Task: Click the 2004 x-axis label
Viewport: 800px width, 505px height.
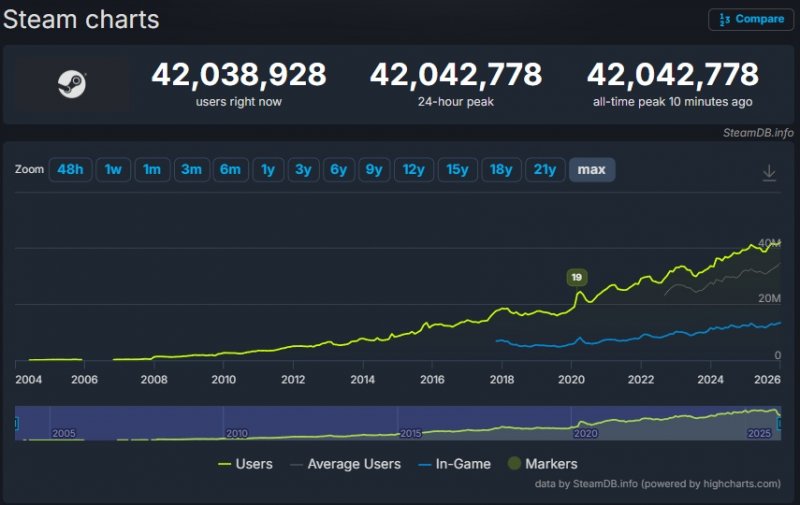Action: tap(29, 380)
